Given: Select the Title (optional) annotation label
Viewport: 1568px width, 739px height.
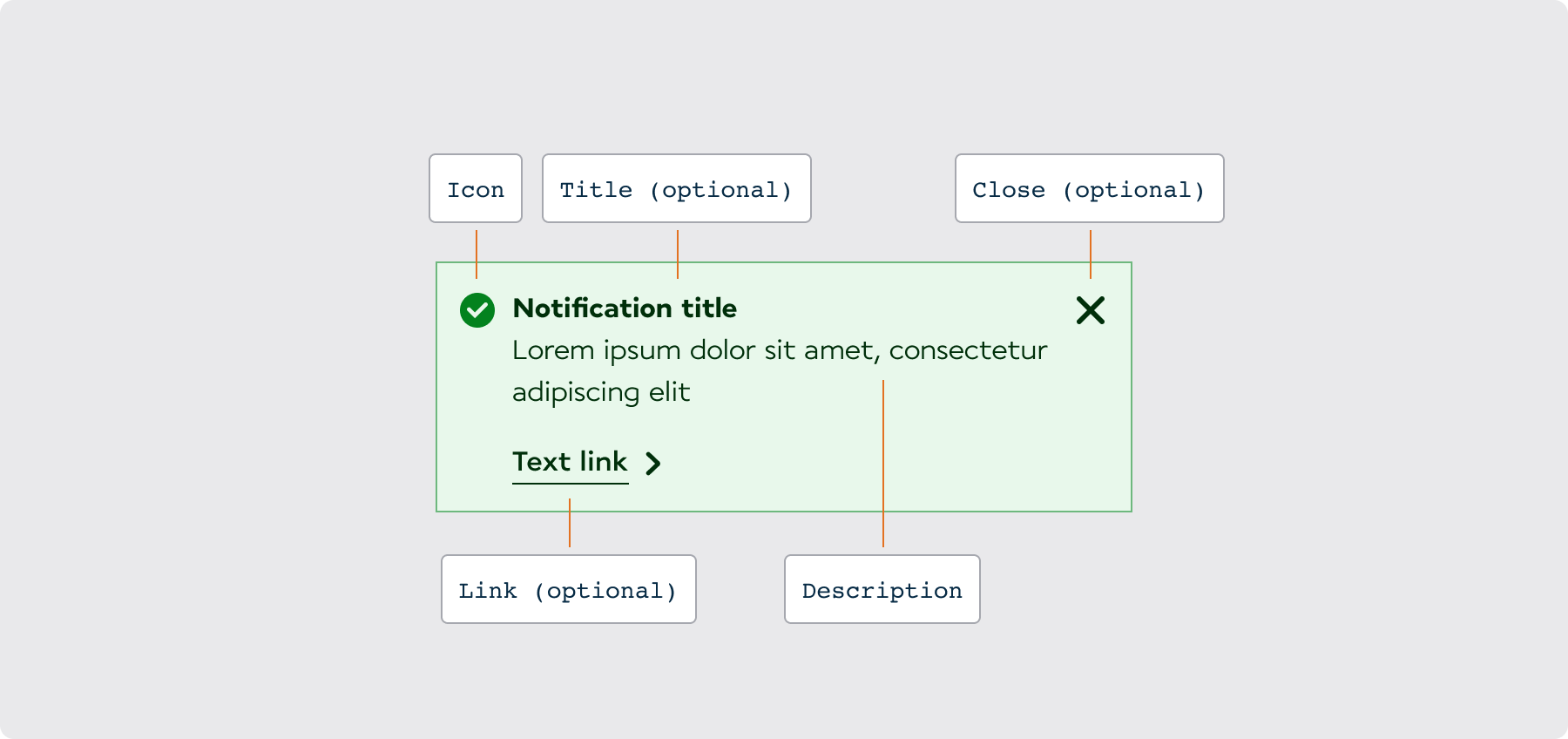Looking at the screenshot, I should [x=676, y=189].
